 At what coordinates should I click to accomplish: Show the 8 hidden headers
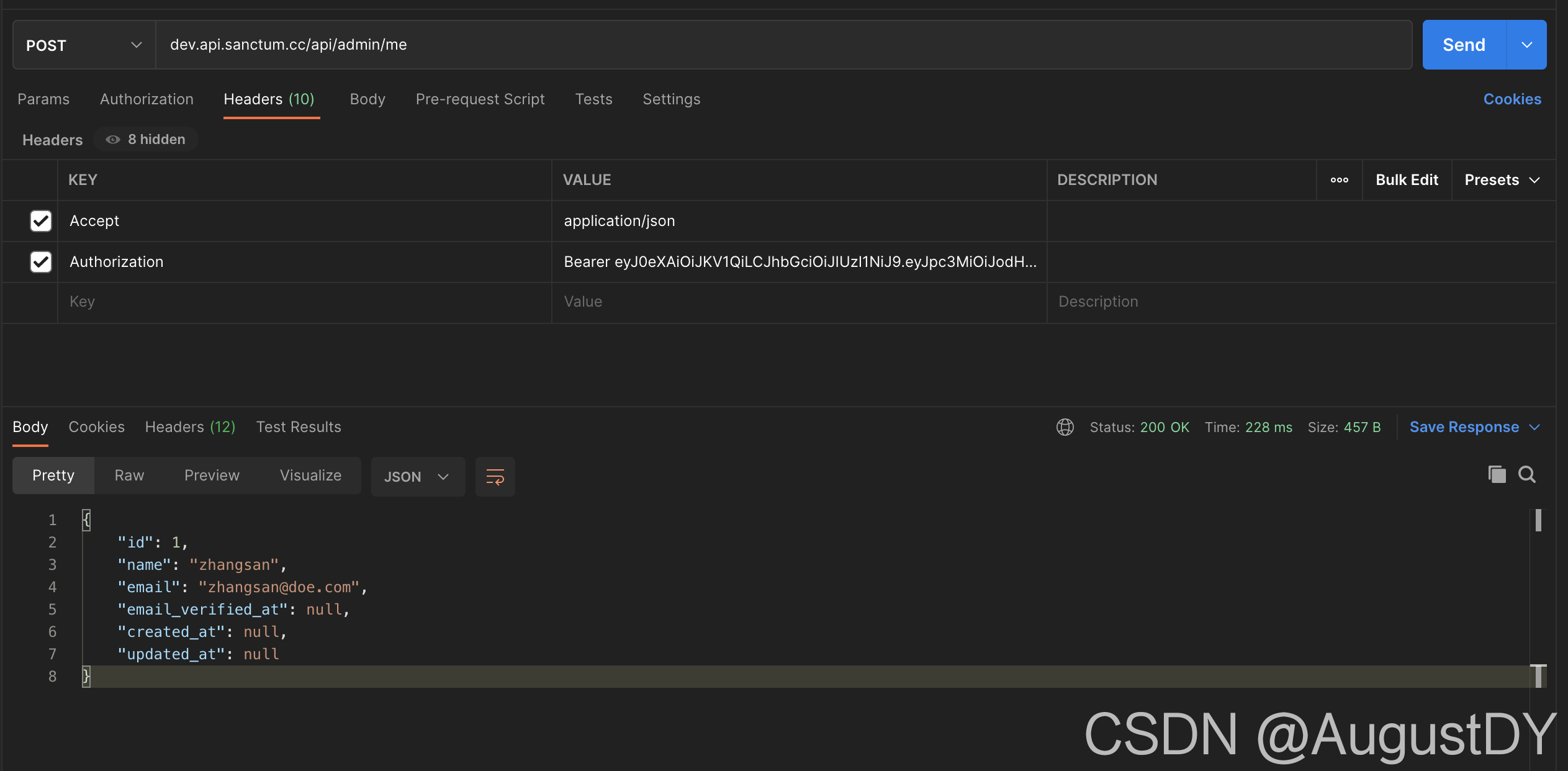click(x=146, y=139)
